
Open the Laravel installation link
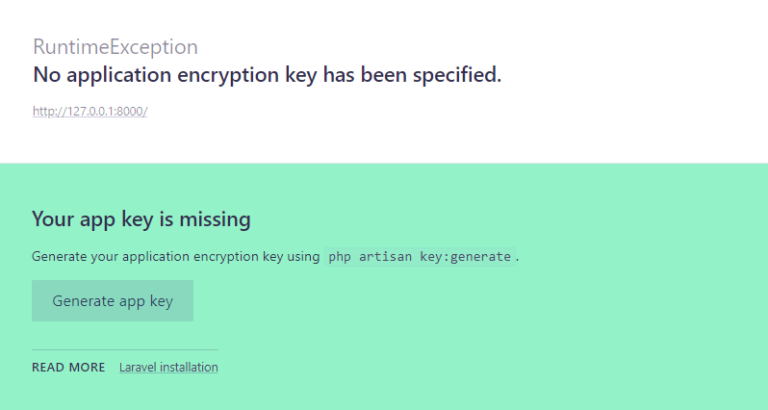pyautogui.click(x=168, y=367)
